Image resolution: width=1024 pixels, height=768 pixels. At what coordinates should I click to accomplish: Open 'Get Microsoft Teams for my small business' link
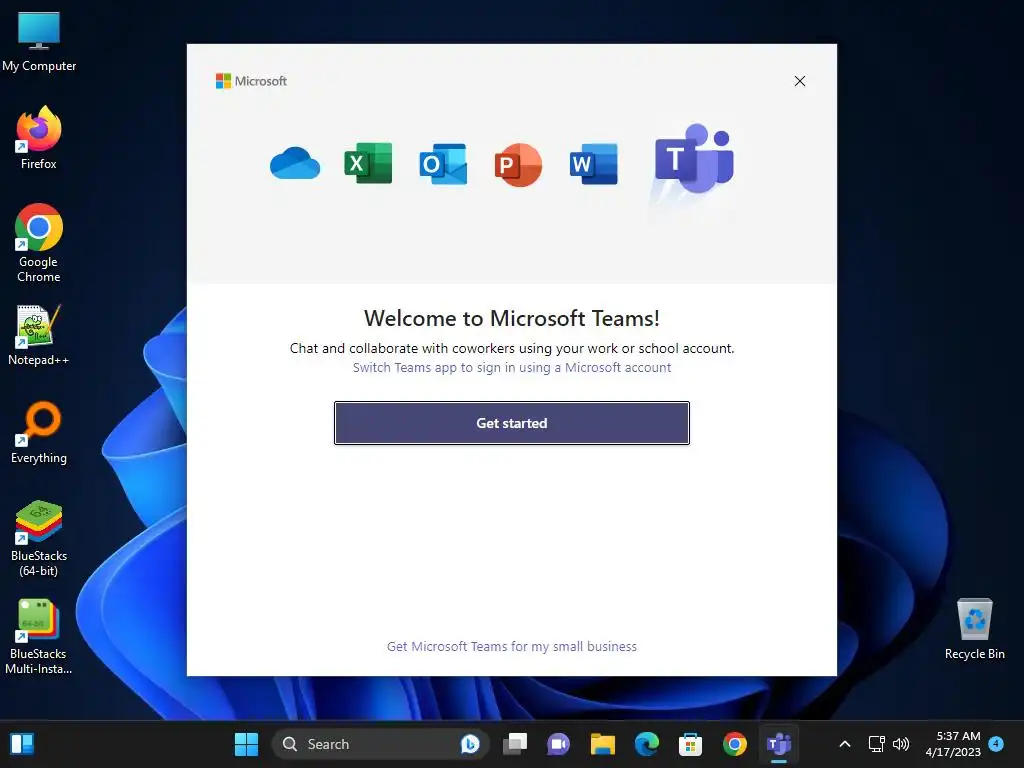[511, 647]
